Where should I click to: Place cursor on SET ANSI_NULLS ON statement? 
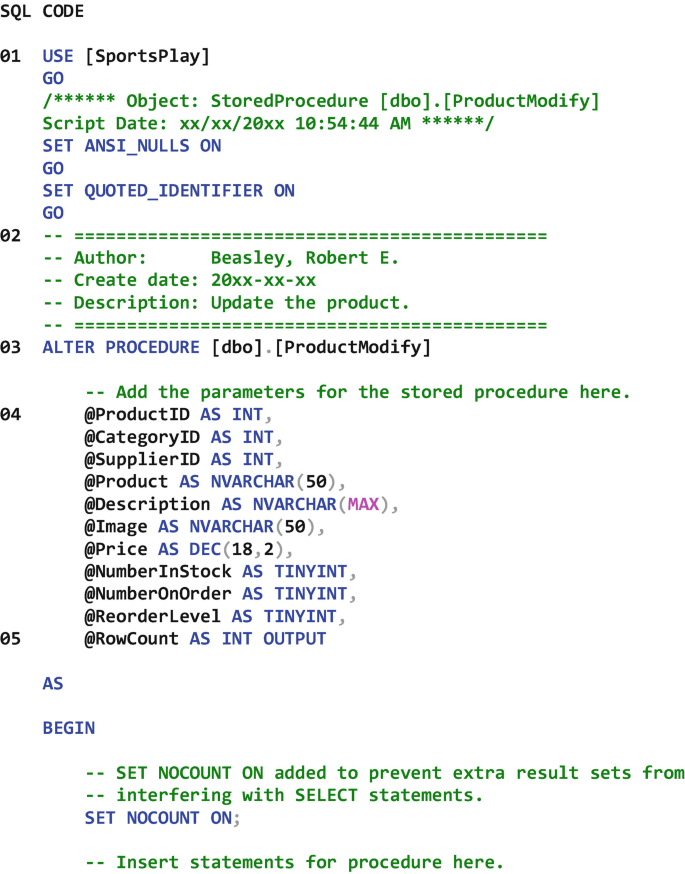click(131, 146)
